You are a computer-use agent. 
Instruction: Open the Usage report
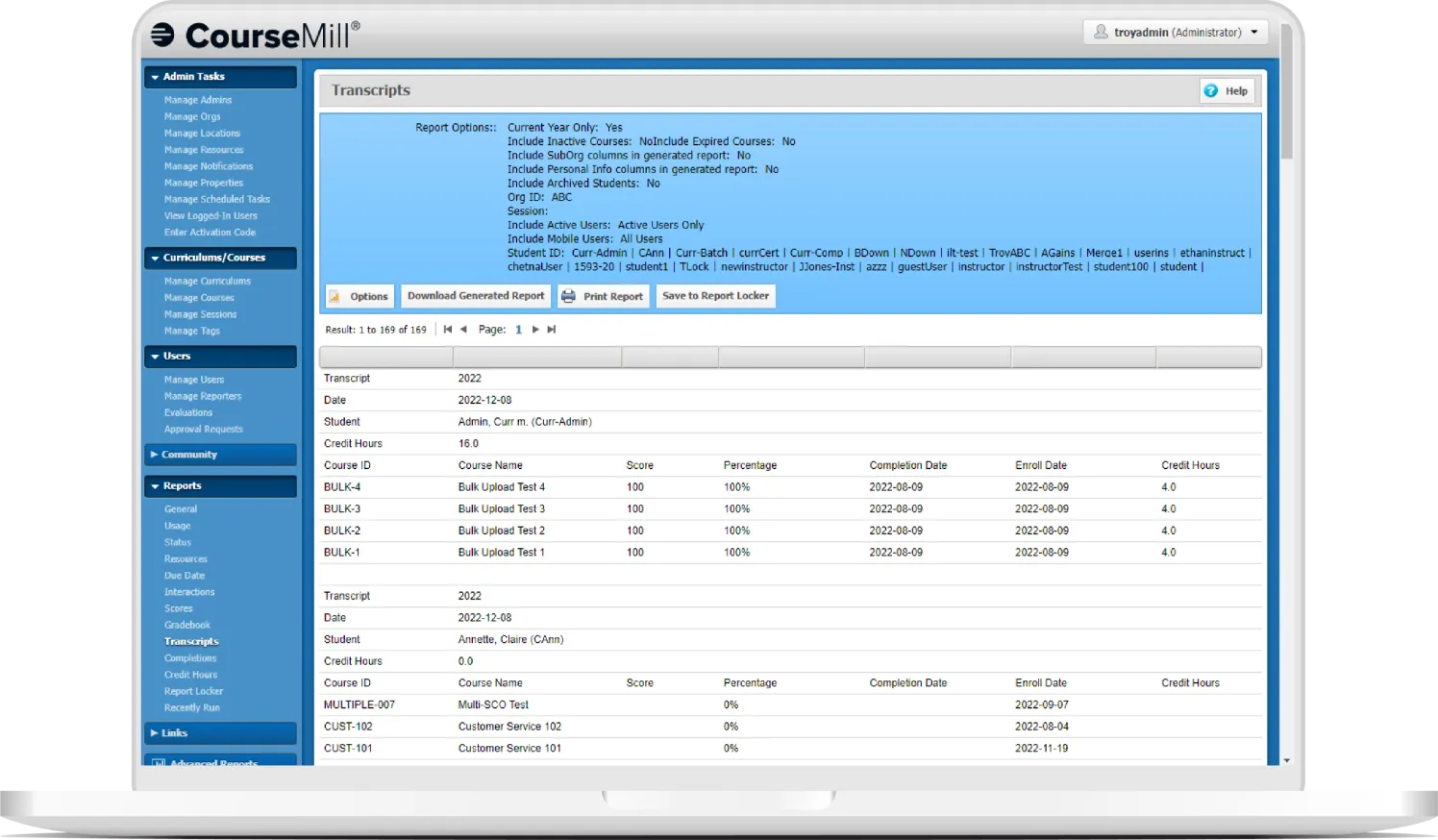coord(178,526)
